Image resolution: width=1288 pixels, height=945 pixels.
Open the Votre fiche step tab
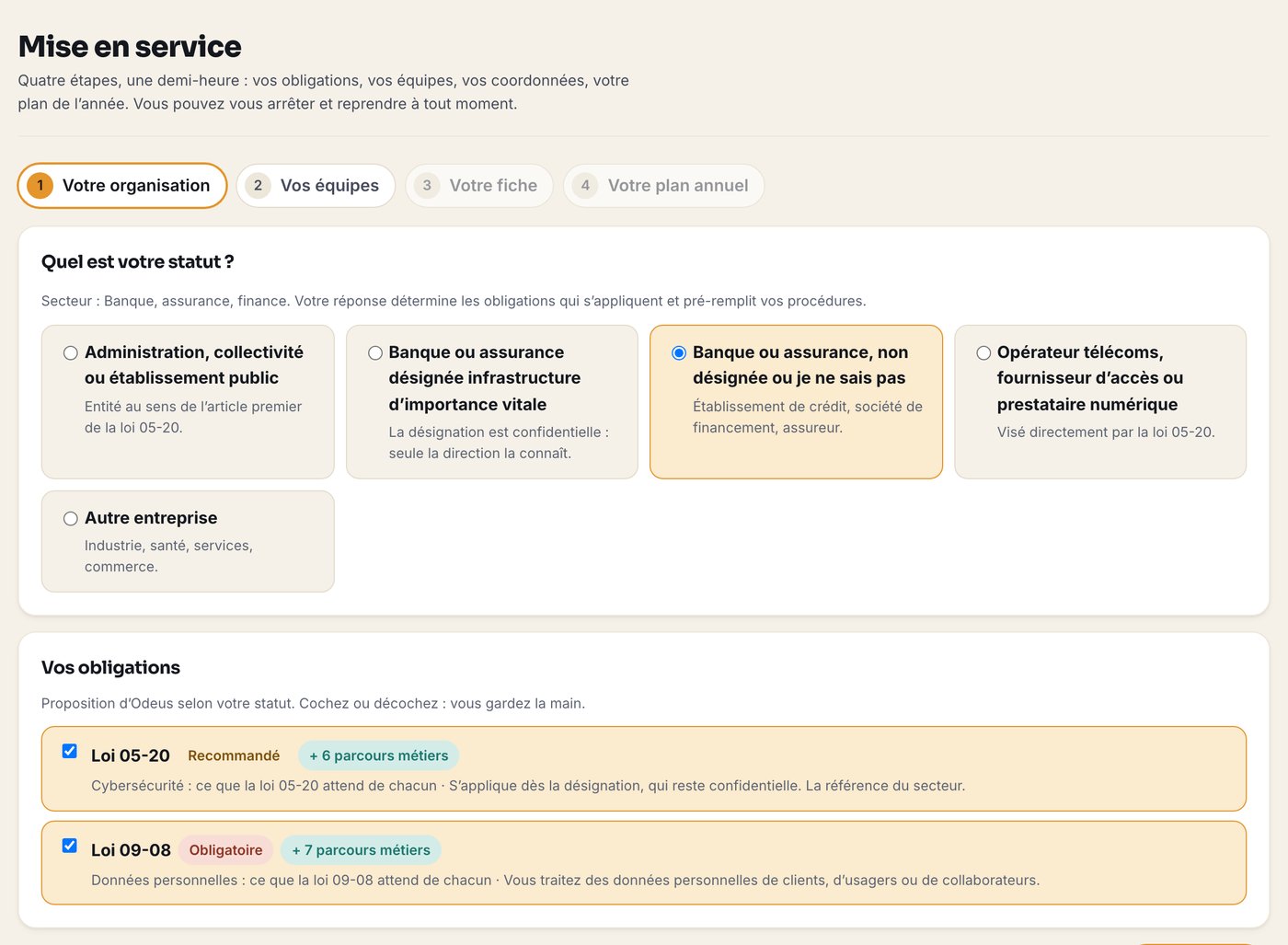479,186
